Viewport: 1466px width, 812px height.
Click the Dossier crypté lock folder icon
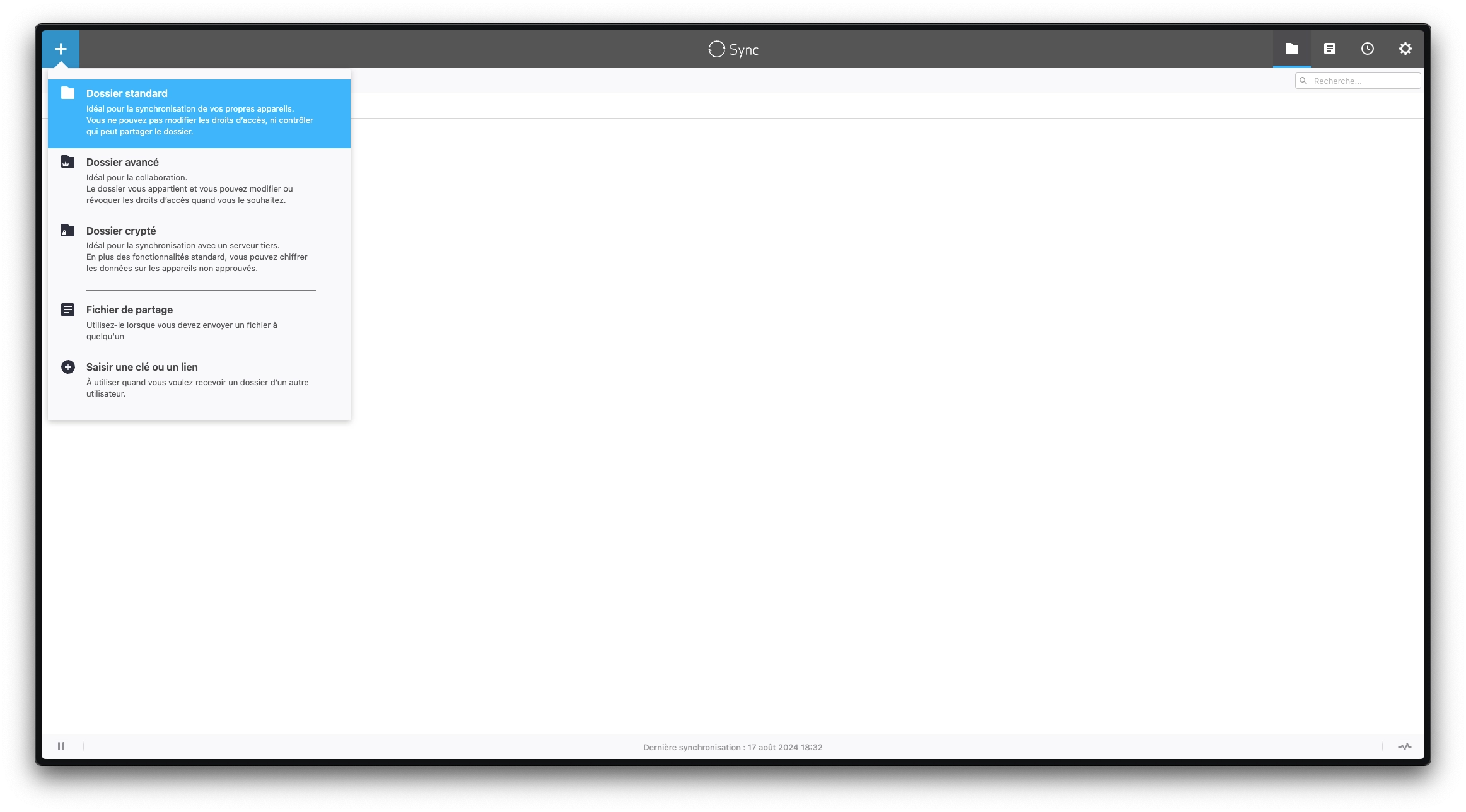67,230
